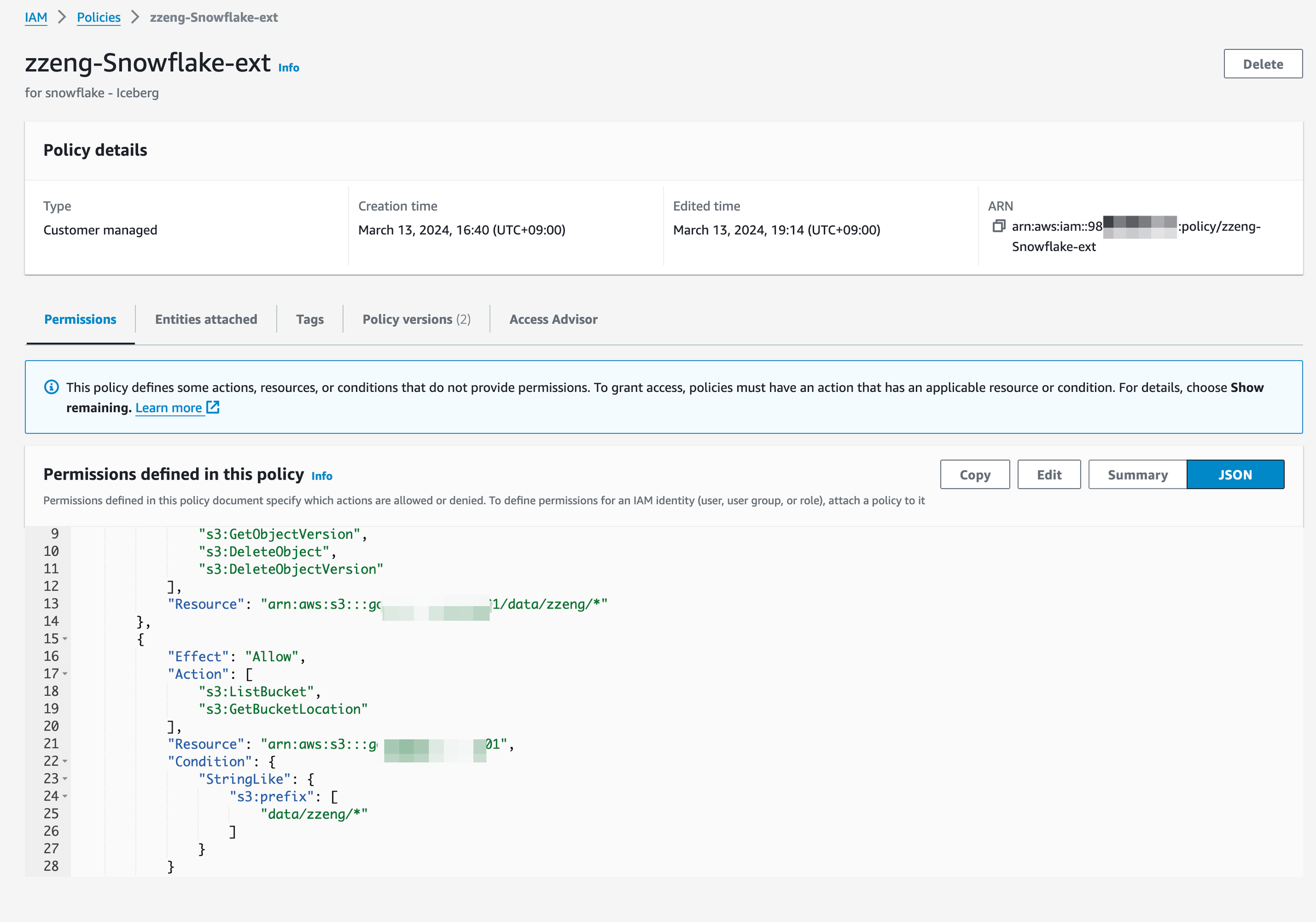Collapse the StringLike block at line 23
1316x922 pixels.
pyautogui.click(x=65, y=780)
